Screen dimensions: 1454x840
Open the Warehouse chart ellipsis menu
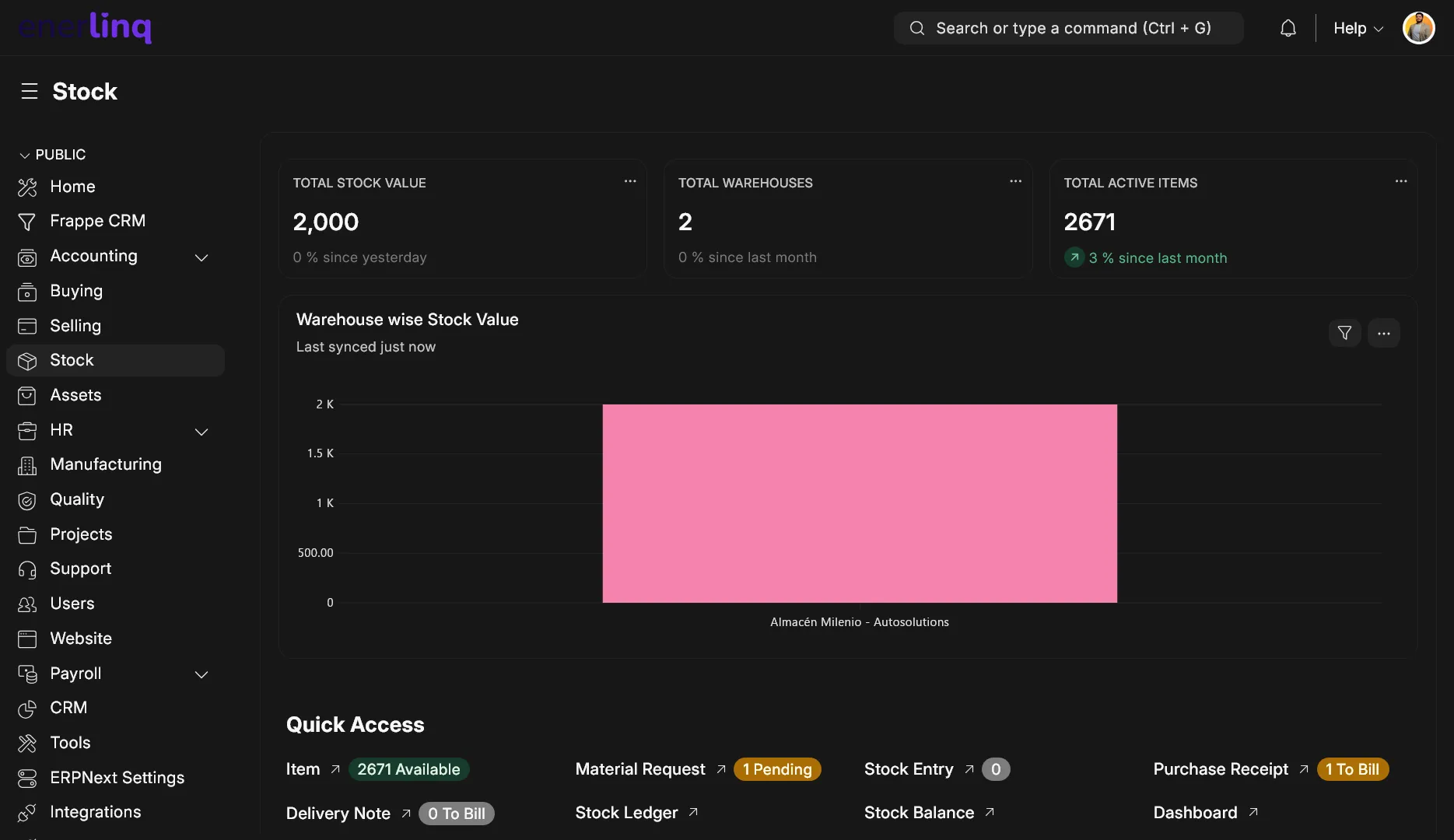point(1384,333)
